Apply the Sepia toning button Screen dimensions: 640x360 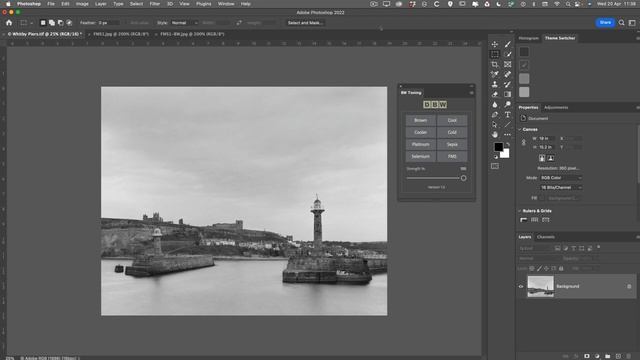pyautogui.click(x=452, y=144)
